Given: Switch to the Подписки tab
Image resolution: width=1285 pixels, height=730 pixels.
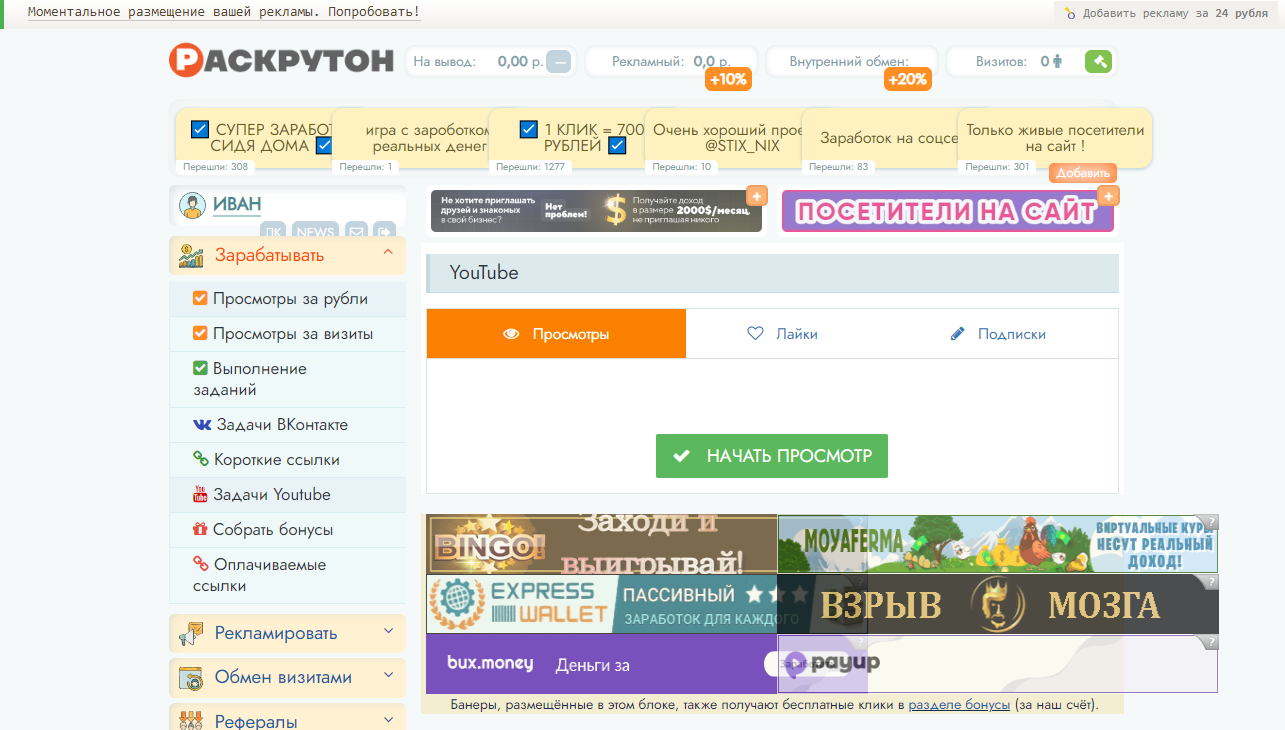Looking at the screenshot, I should [998, 334].
